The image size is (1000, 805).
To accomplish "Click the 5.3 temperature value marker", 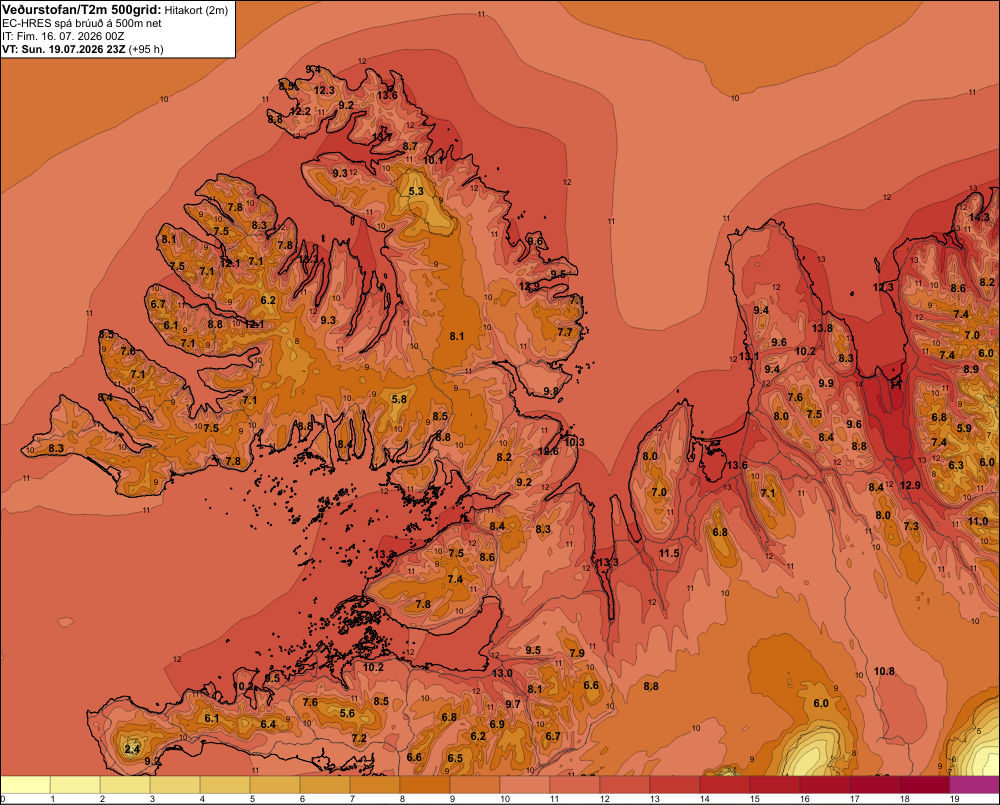I will 416,191.
